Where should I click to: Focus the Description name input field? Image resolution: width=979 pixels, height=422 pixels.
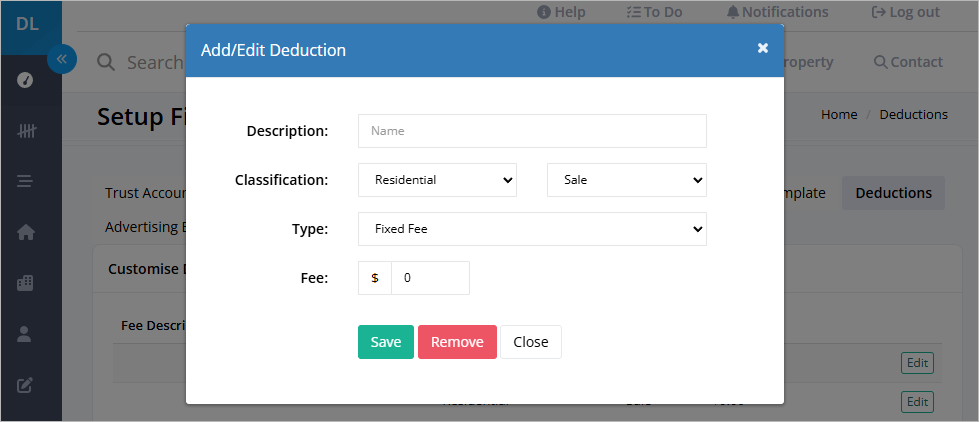coord(532,131)
